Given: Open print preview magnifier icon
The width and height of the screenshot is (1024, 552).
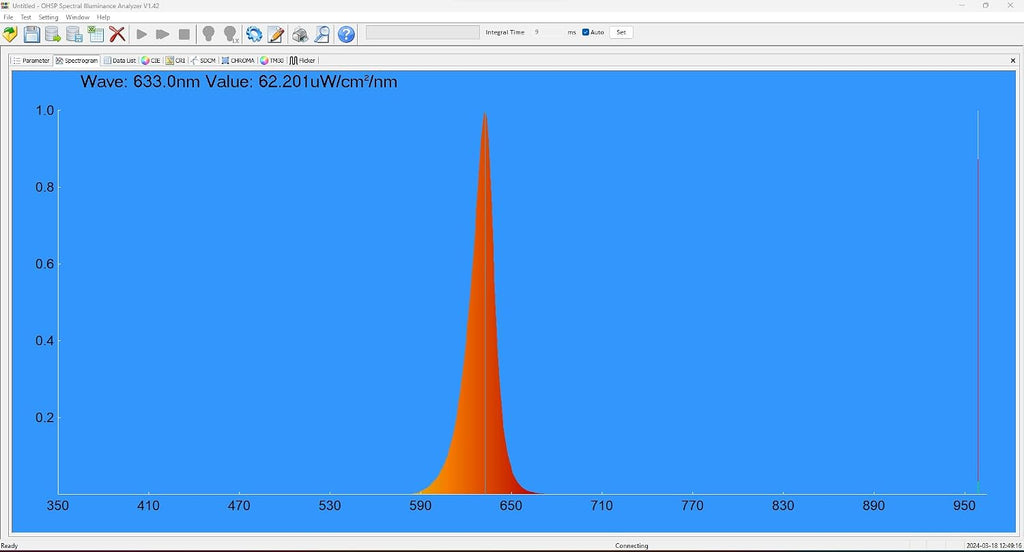Looking at the screenshot, I should (x=322, y=34).
